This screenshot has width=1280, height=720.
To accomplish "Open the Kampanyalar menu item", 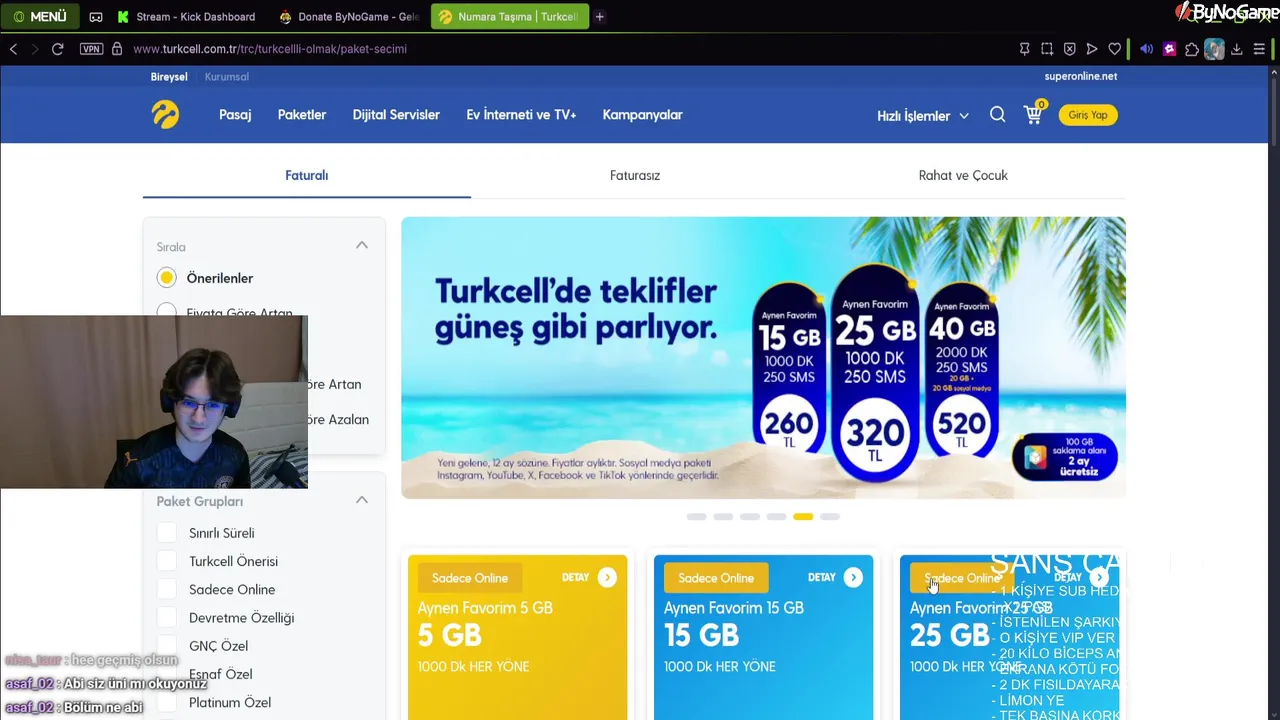I will 642,115.
